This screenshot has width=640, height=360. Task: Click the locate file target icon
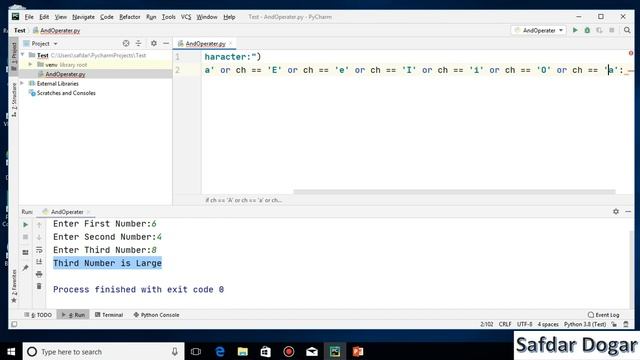126,43
